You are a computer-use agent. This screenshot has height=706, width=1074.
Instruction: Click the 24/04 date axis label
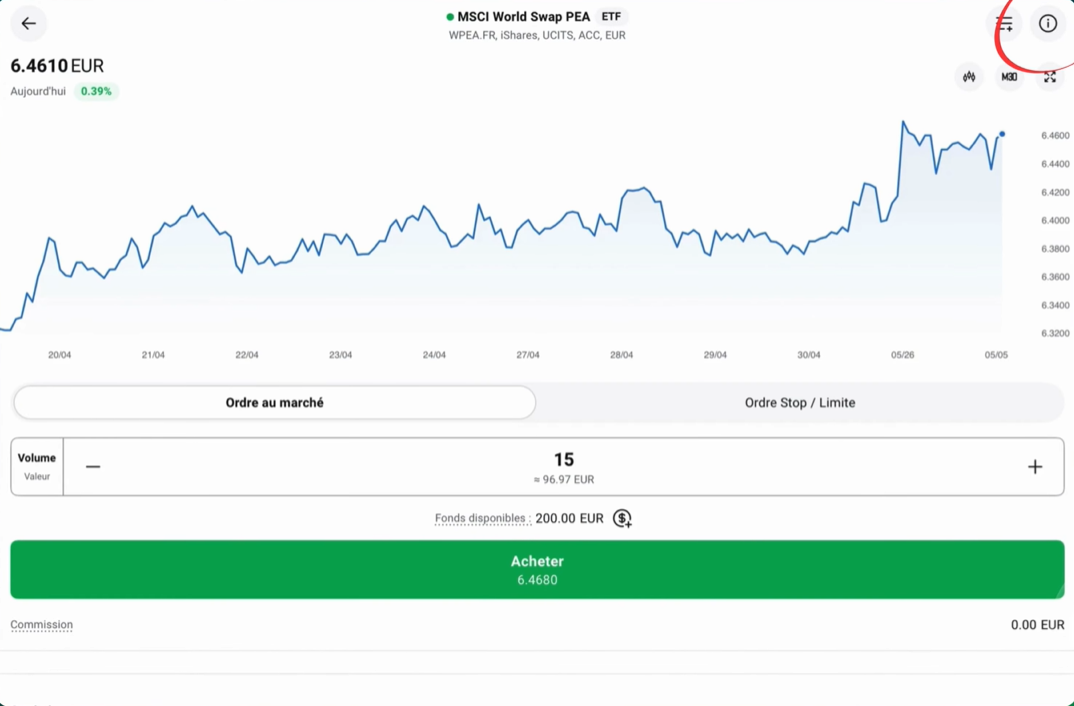pos(434,355)
